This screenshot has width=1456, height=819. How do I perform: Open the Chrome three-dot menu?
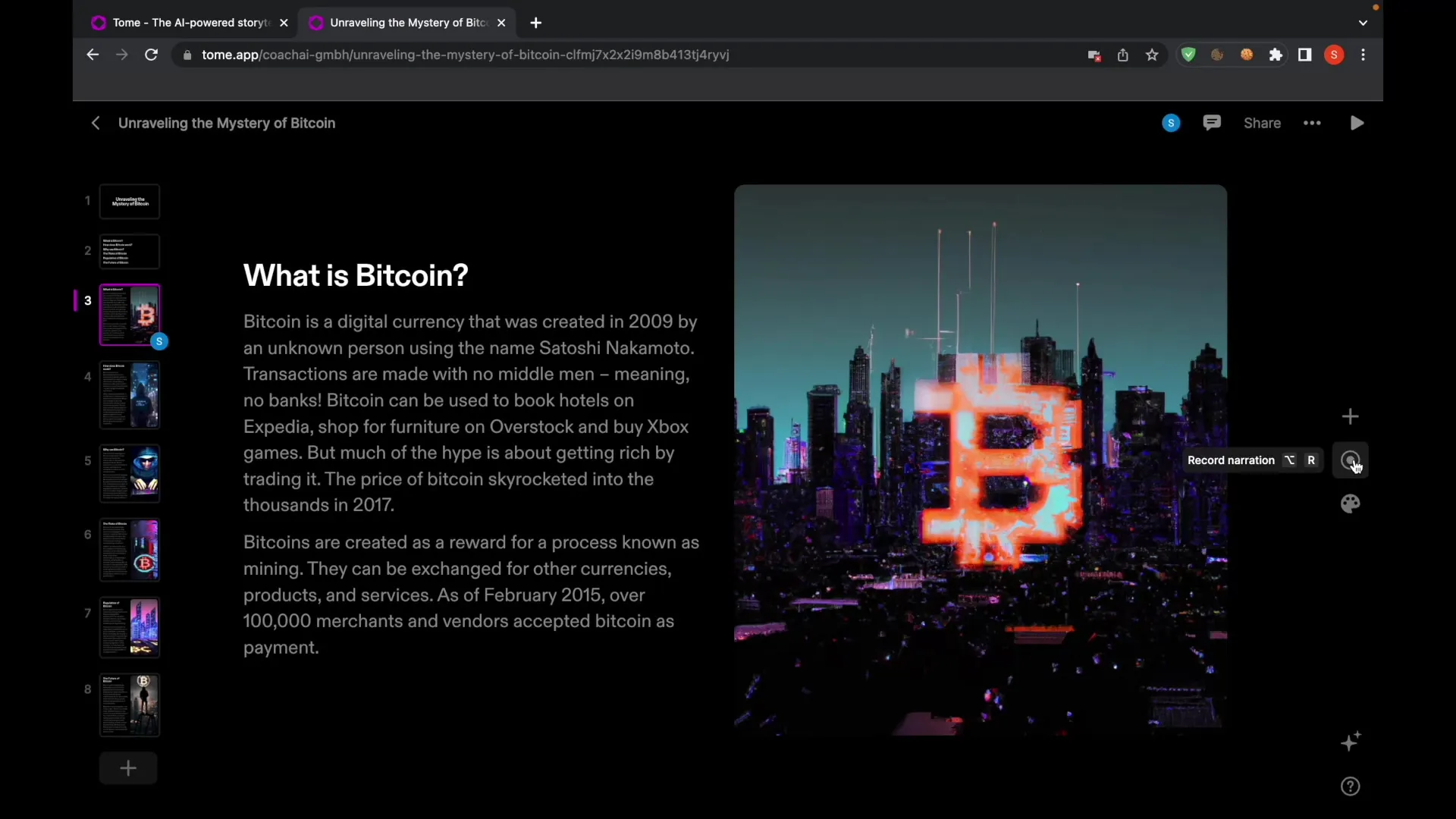click(x=1363, y=55)
